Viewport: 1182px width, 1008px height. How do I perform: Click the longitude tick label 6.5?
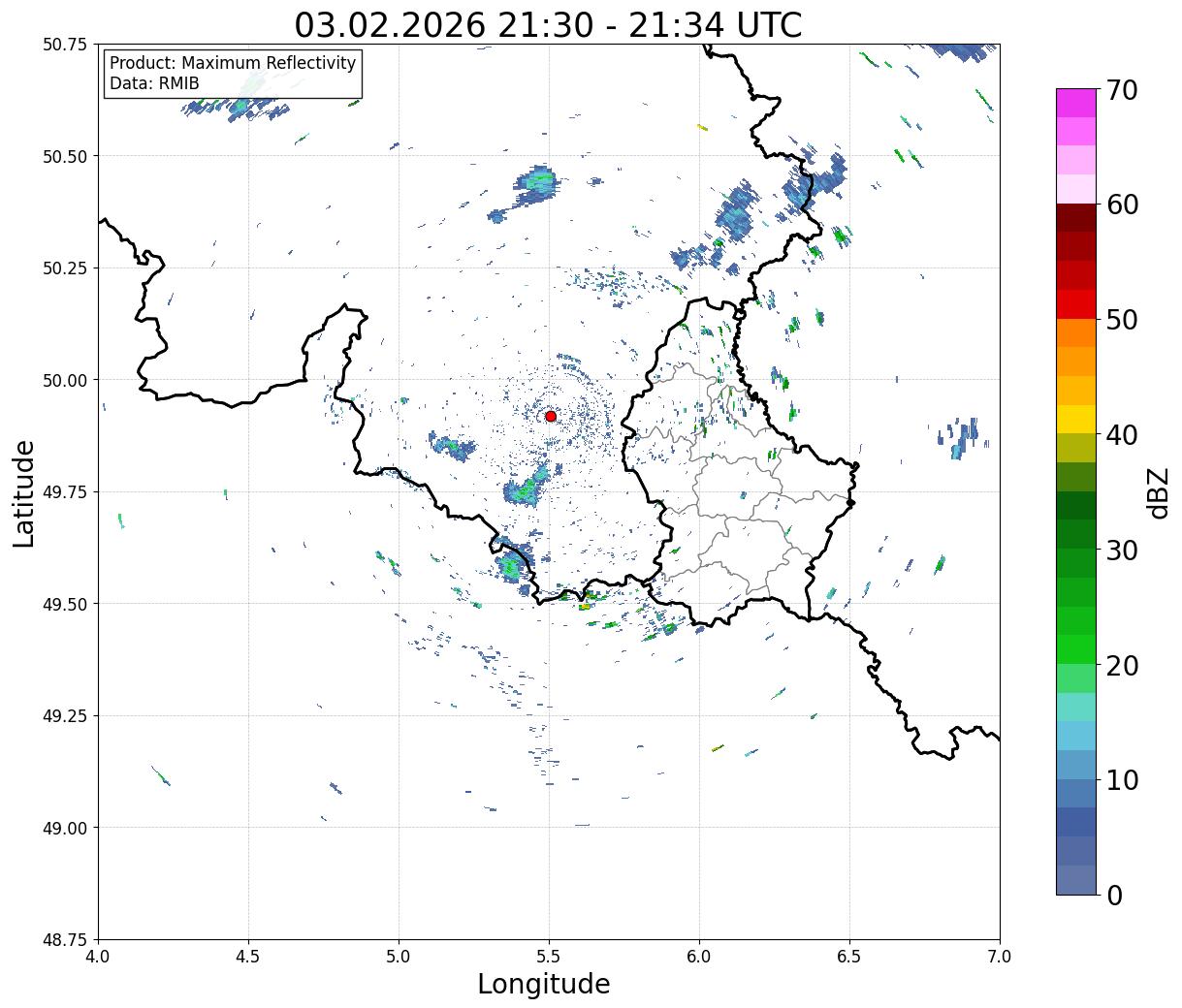click(849, 957)
